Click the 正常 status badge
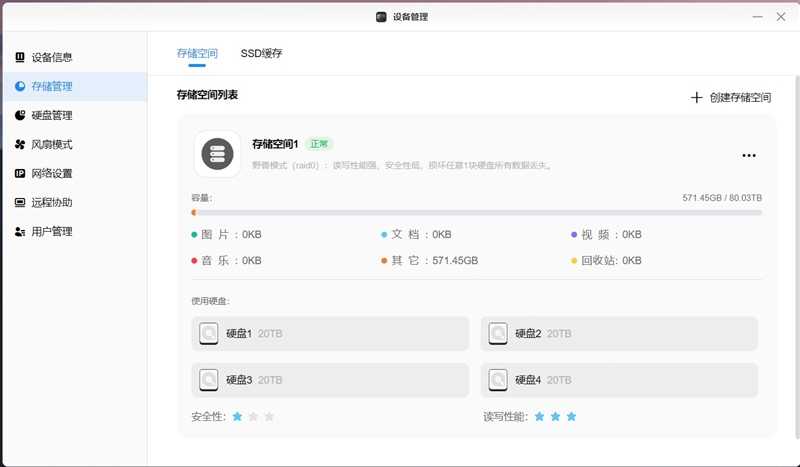Image resolution: width=800 pixels, height=467 pixels. 319,144
